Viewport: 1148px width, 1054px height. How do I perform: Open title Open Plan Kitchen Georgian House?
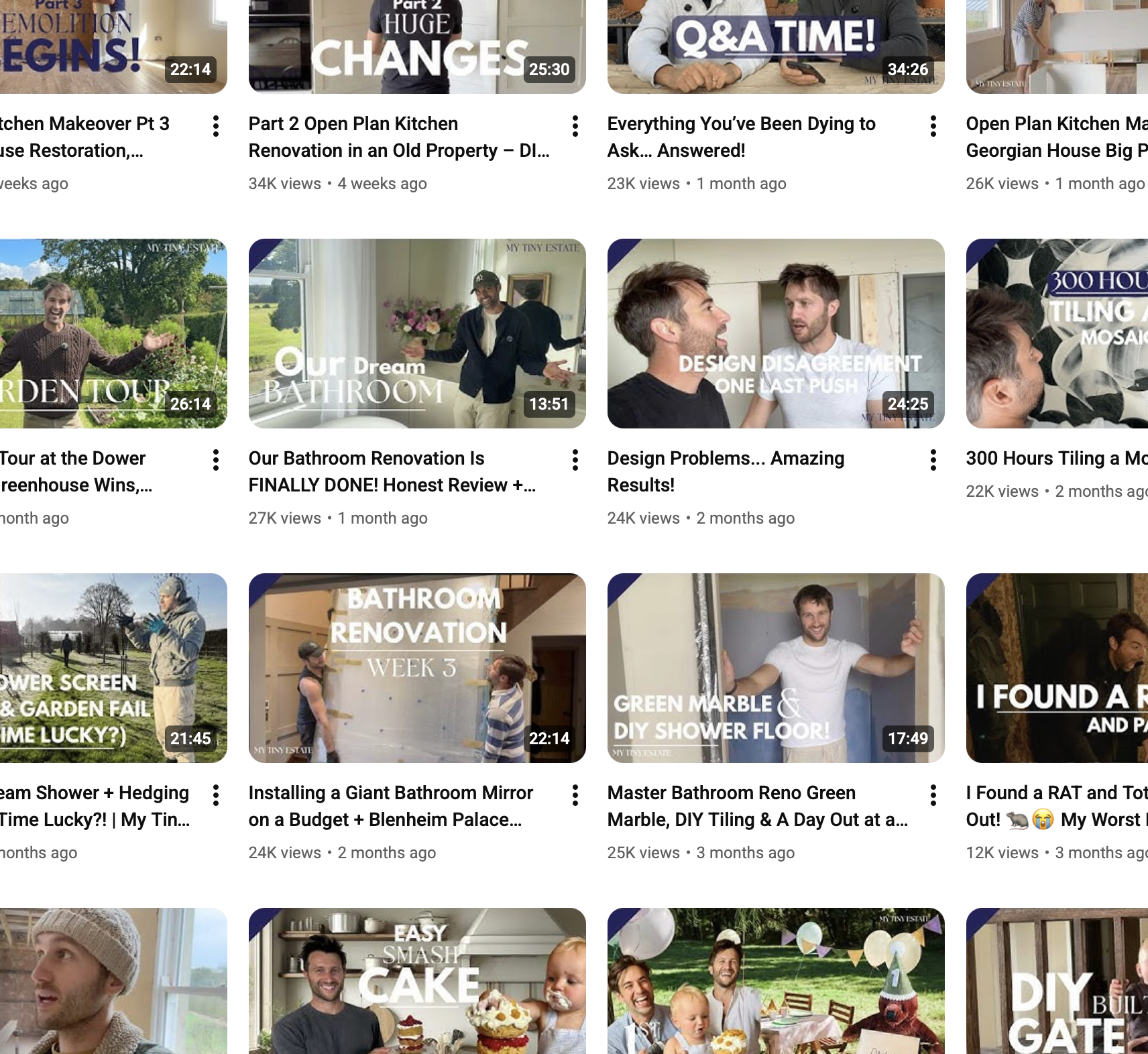click(1057, 137)
